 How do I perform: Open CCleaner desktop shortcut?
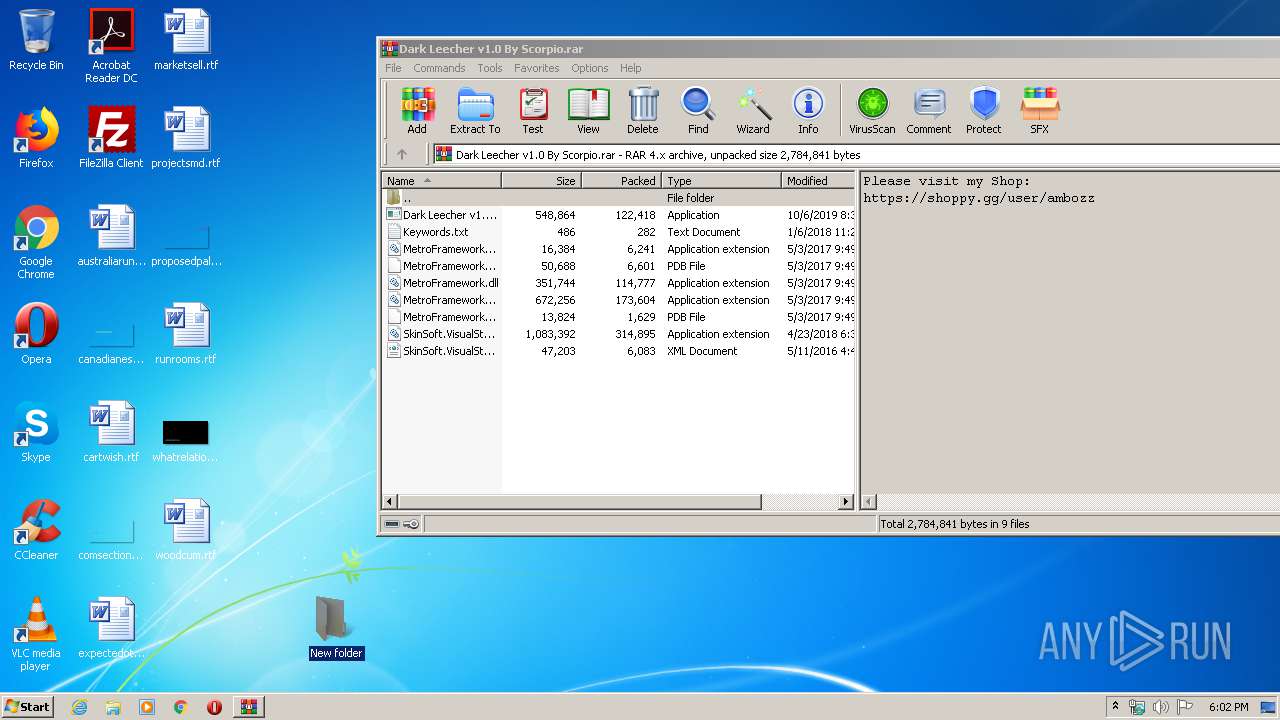[x=36, y=530]
